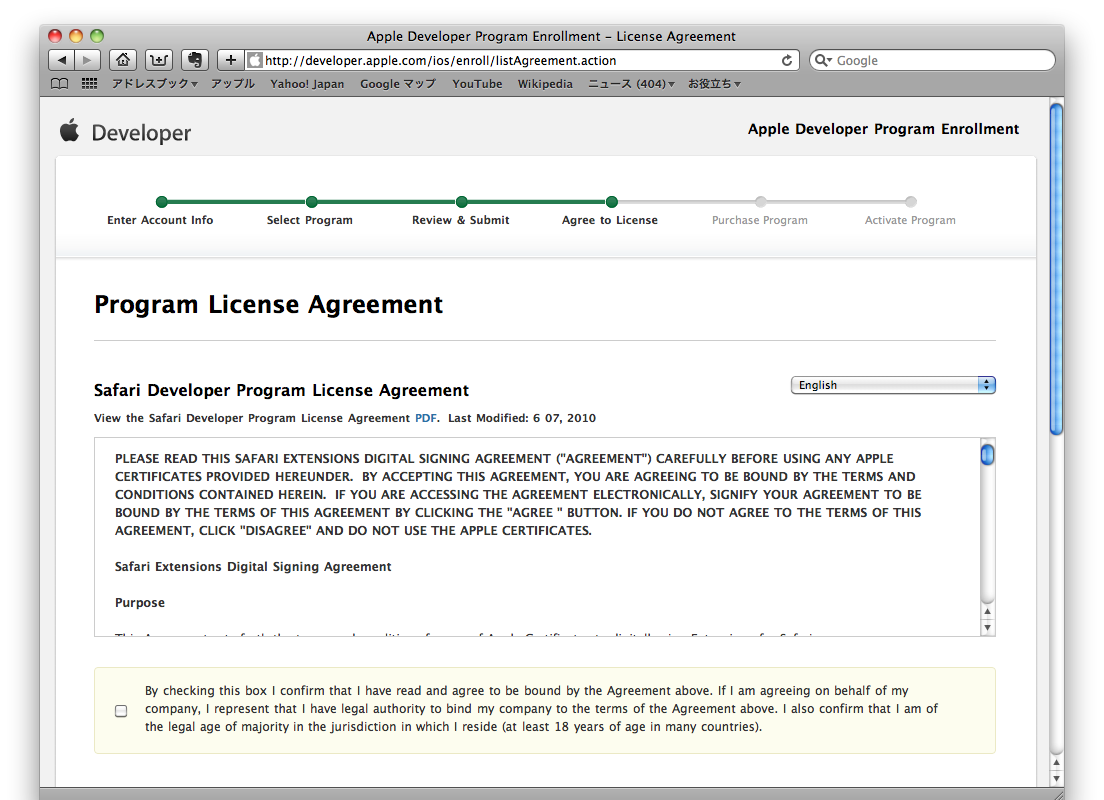Screen dimensions: 1104x800
Task: Click the Evernote elephant toolbar icon
Action: pos(195,60)
